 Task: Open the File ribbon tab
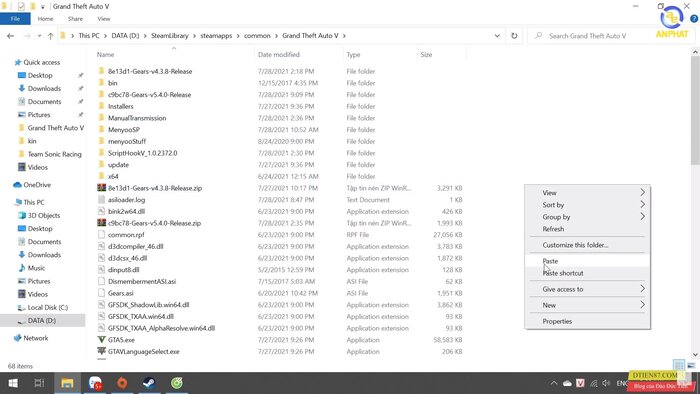point(15,19)
